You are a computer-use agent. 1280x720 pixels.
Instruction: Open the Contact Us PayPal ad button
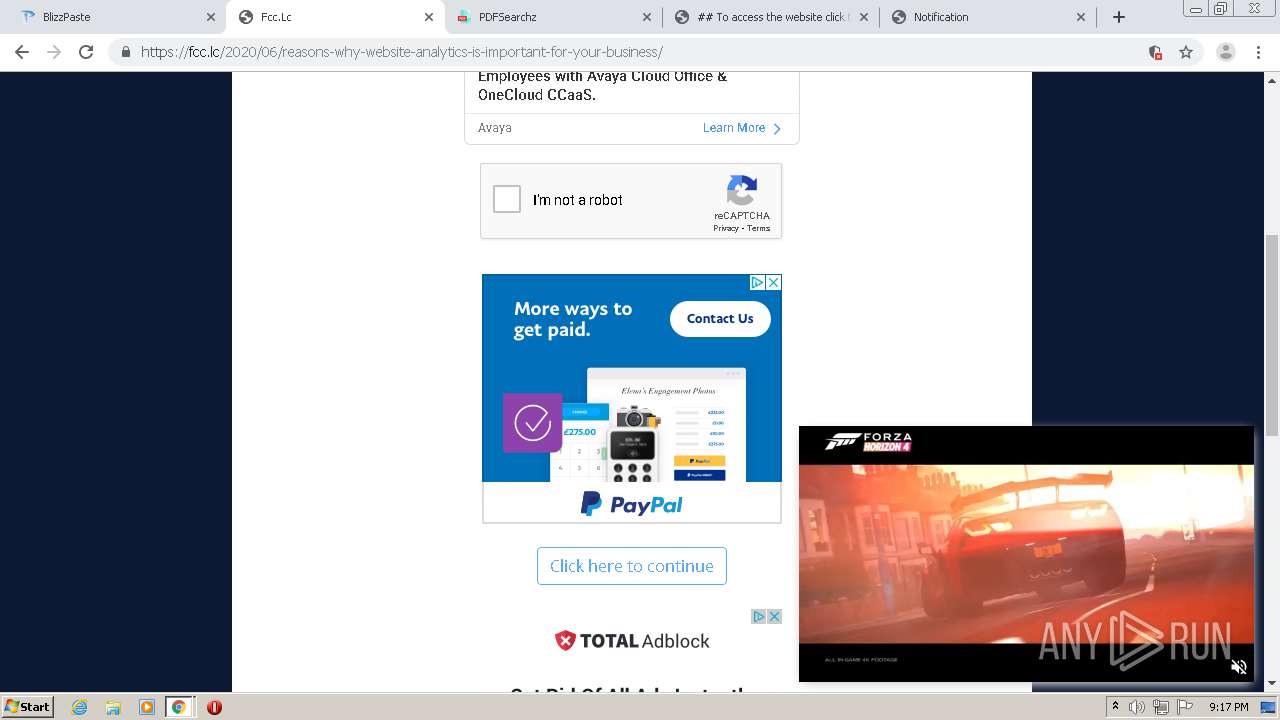click(x=720, y=318)
